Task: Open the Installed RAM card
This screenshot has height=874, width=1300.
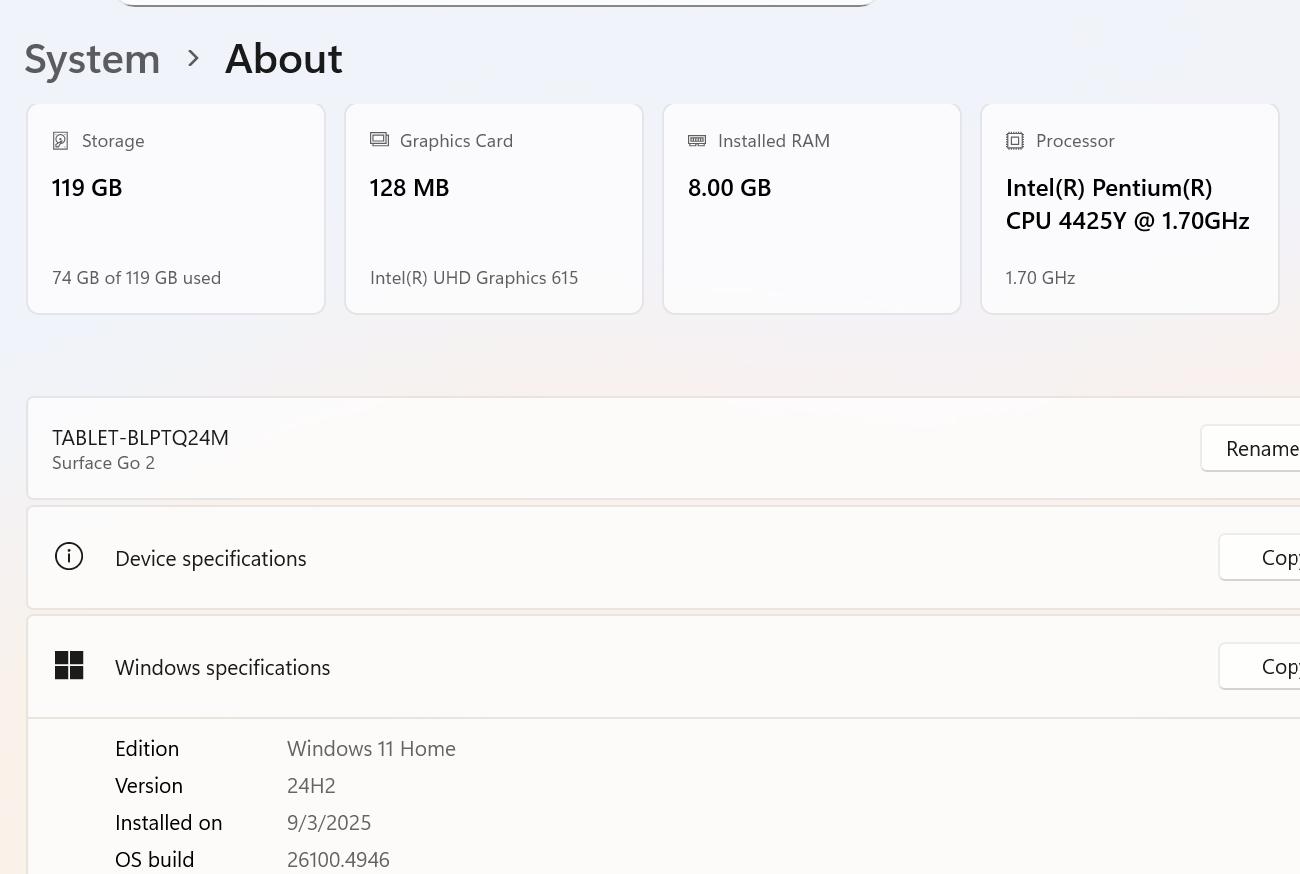Action: coord(812,209)
